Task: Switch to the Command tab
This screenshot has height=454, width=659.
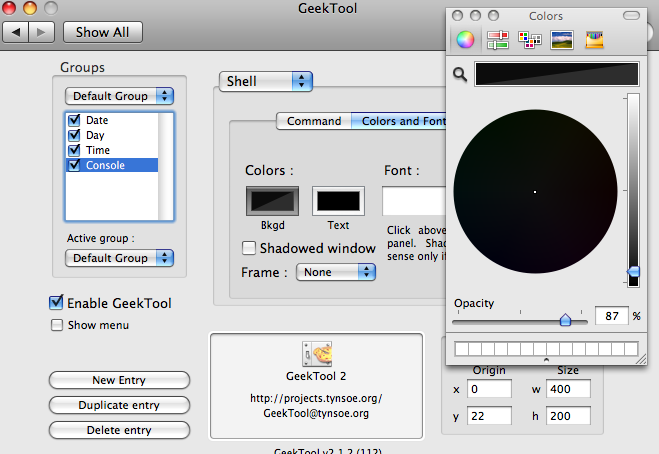Action: tap(314, 121)
